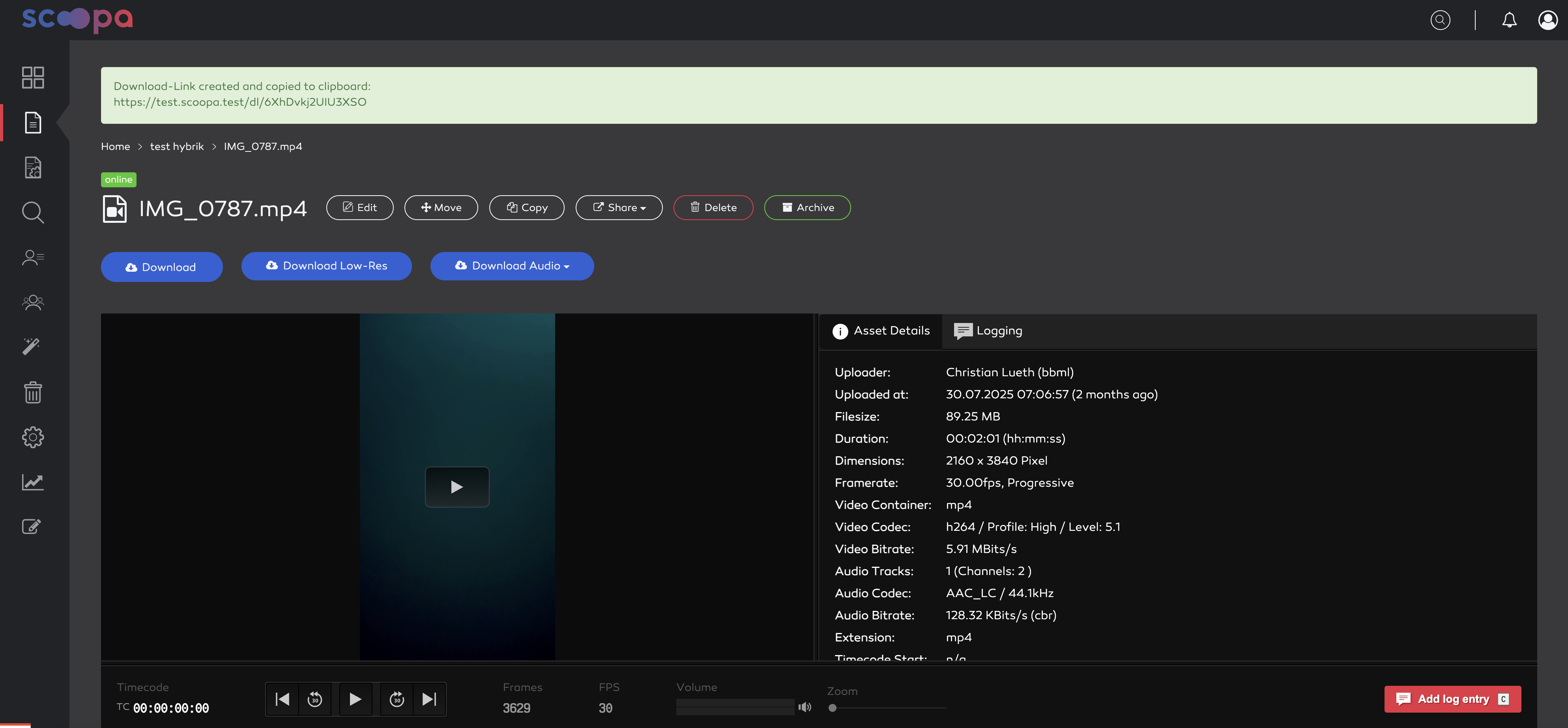
Task: Click the Delete button
Action: click(x=713, y=207)
